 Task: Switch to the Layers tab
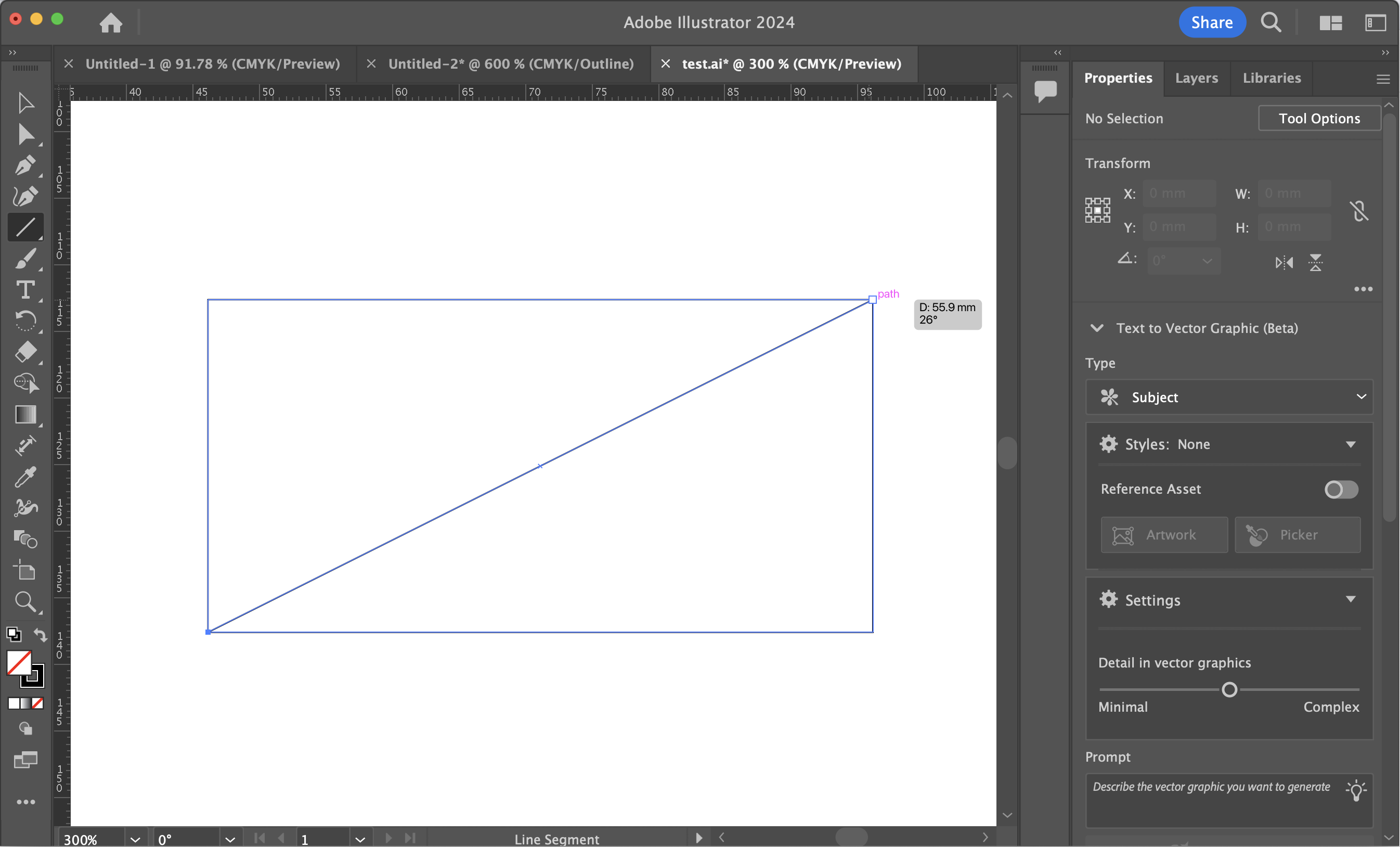click(x=1196, y=79)
